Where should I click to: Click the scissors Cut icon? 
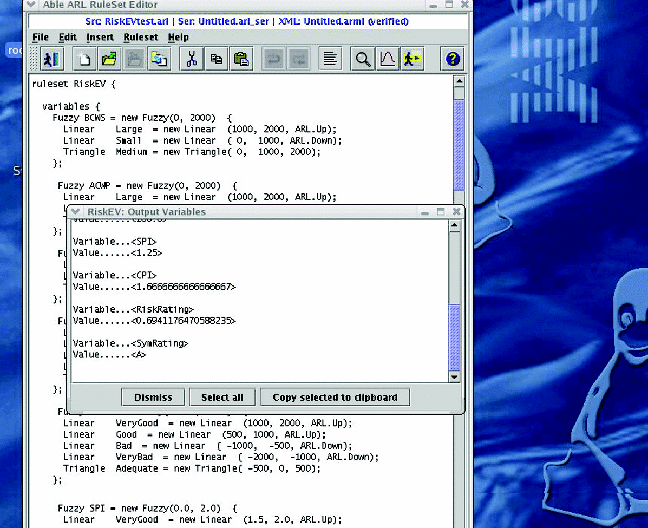click(190, 60)
